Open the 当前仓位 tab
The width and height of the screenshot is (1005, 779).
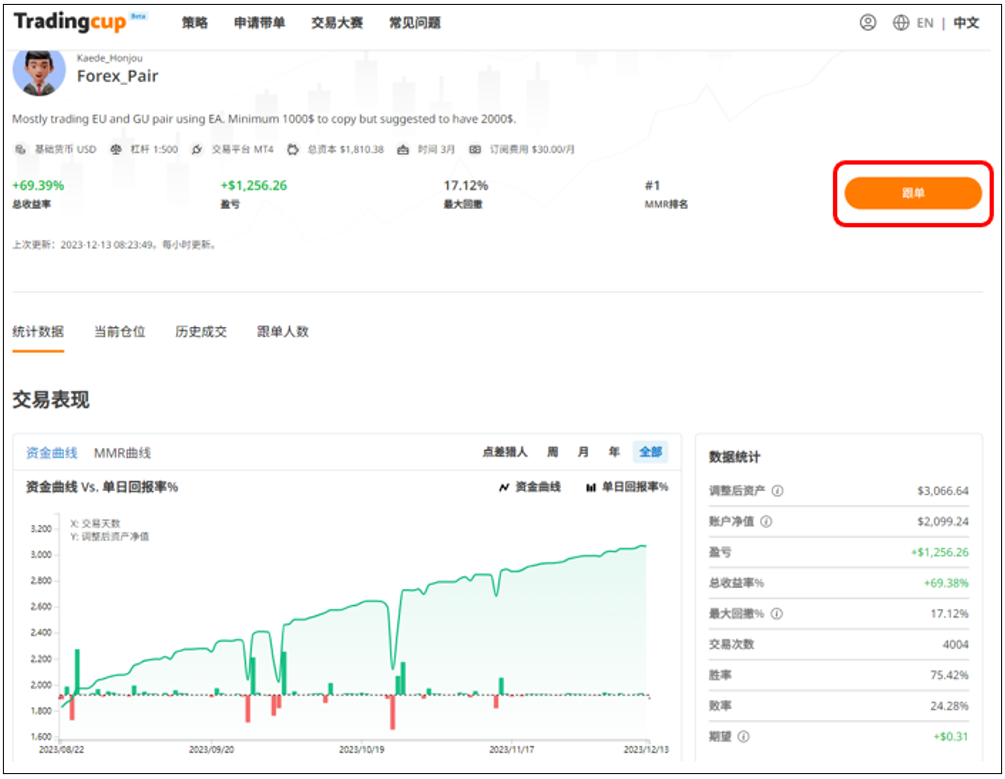click(120, 332)
